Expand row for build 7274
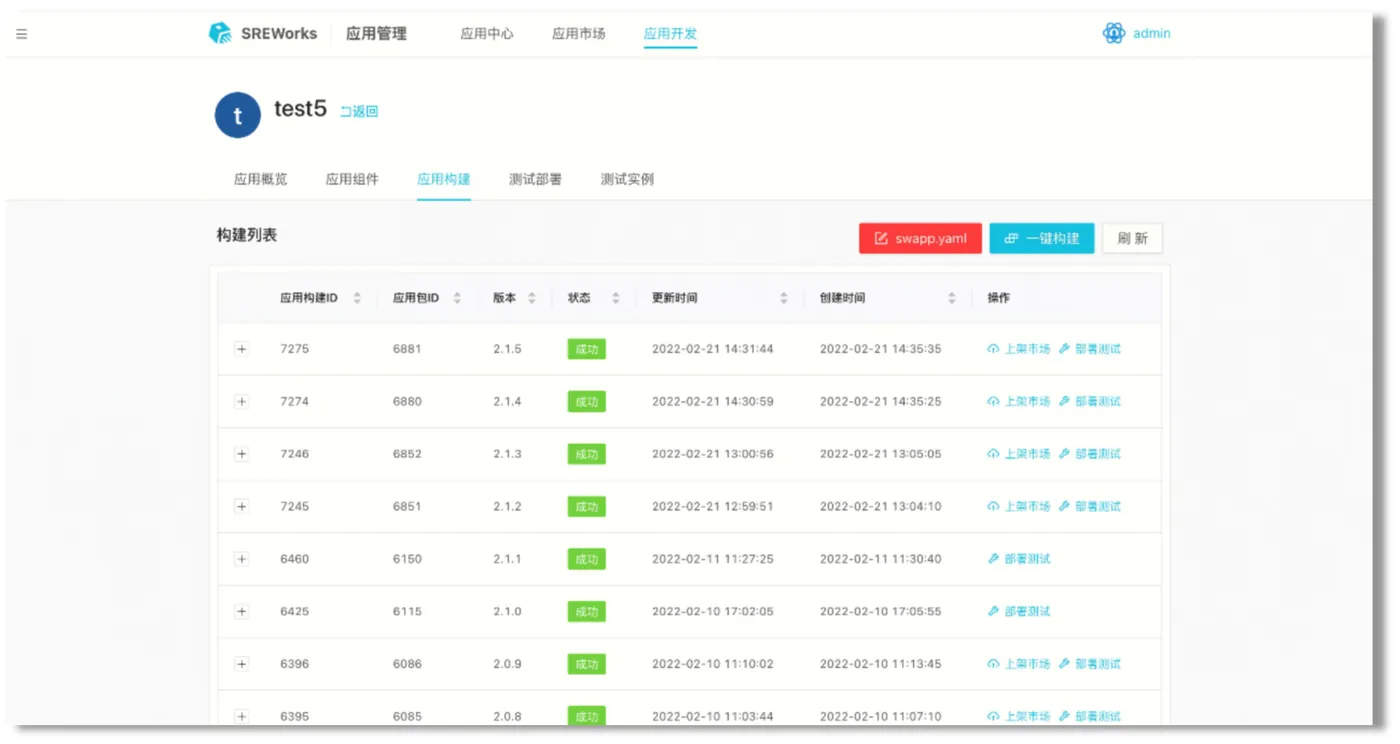 pos(241,401)
